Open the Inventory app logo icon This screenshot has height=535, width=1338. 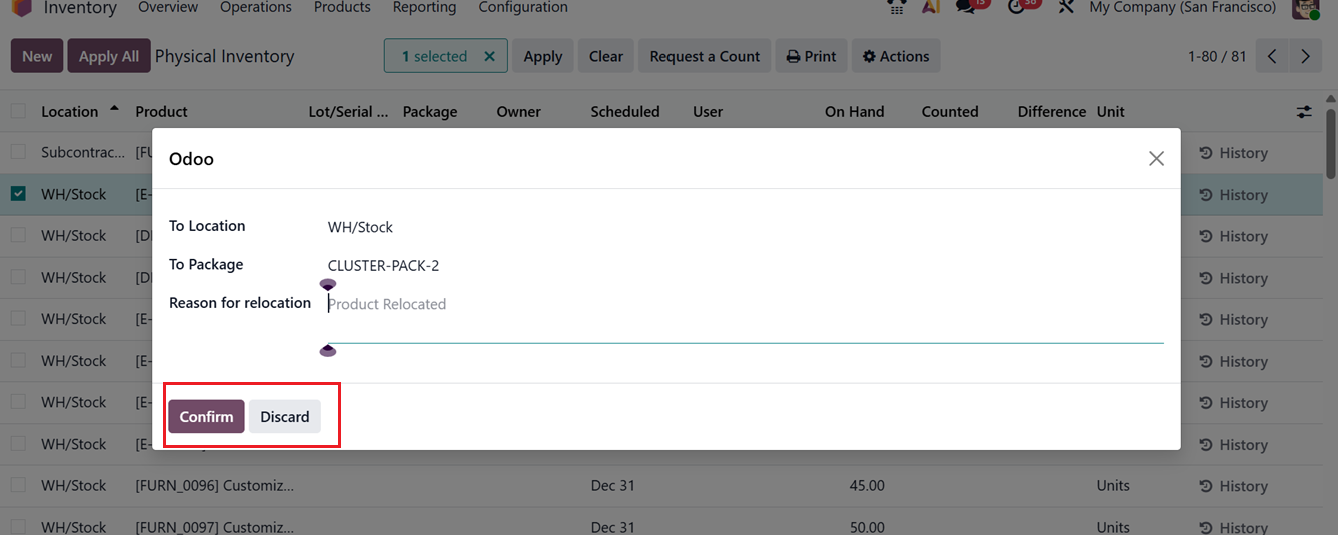[x=21, y=8]
